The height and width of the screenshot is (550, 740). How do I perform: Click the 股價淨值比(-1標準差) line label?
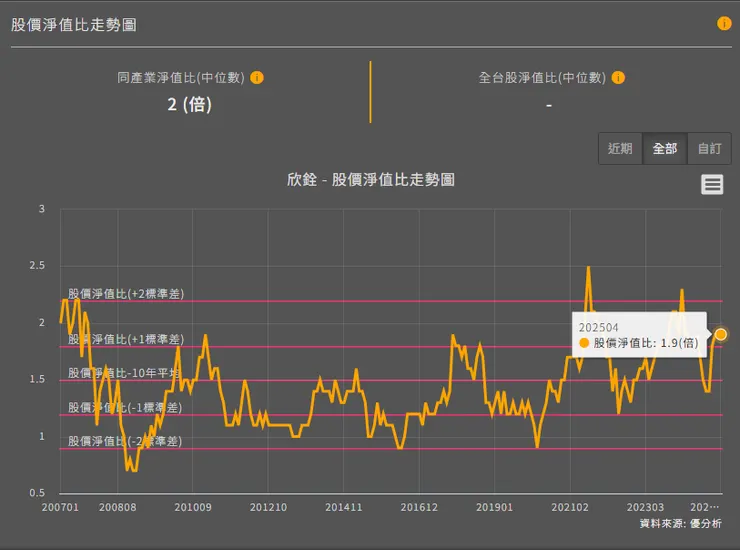[x=125, y=407]
